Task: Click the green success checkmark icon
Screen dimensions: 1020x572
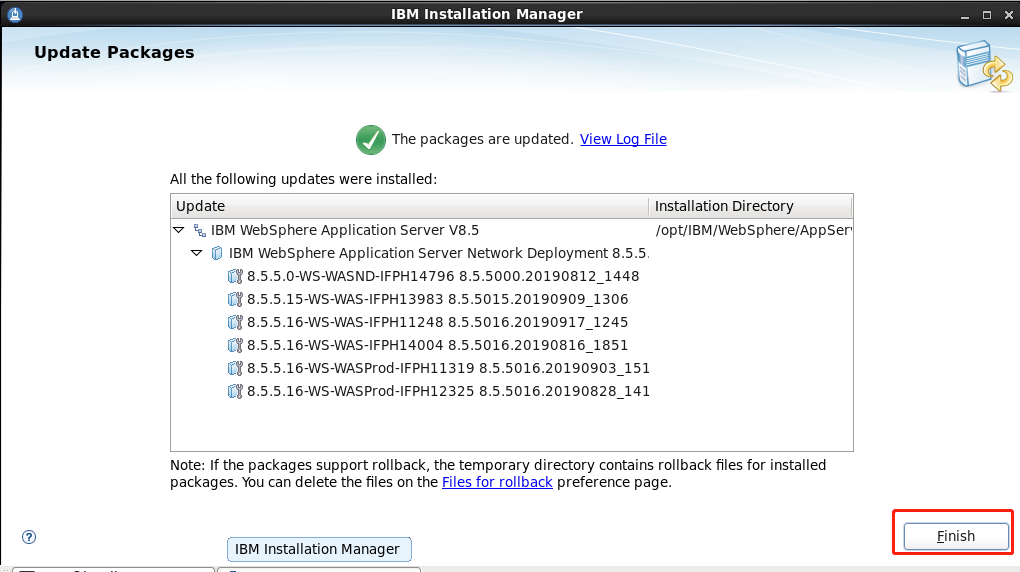Action: [371, 139]
